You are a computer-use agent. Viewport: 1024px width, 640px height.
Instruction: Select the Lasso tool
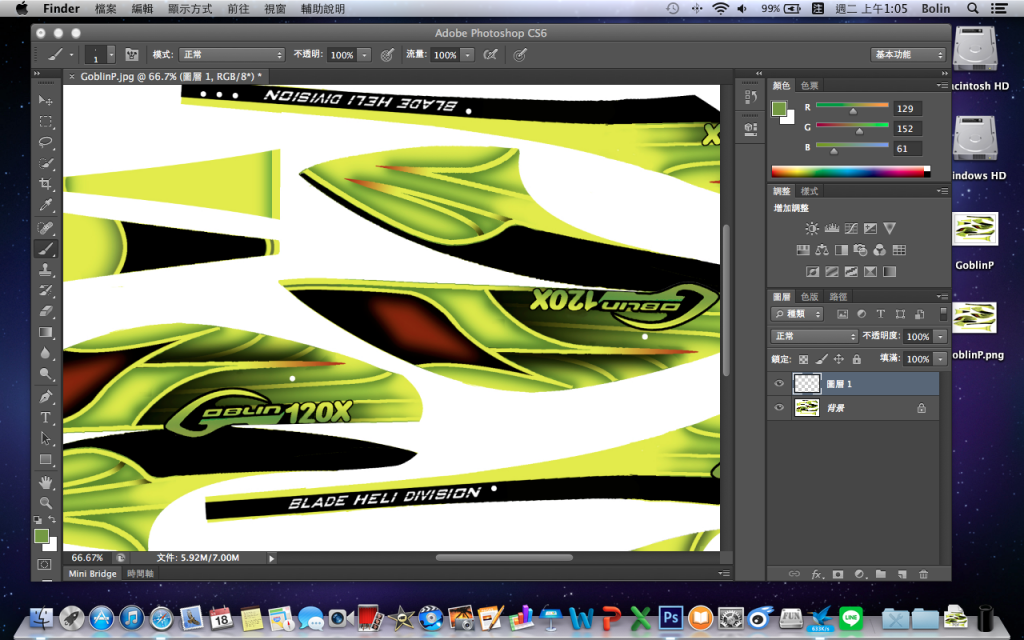pos(45,142)
